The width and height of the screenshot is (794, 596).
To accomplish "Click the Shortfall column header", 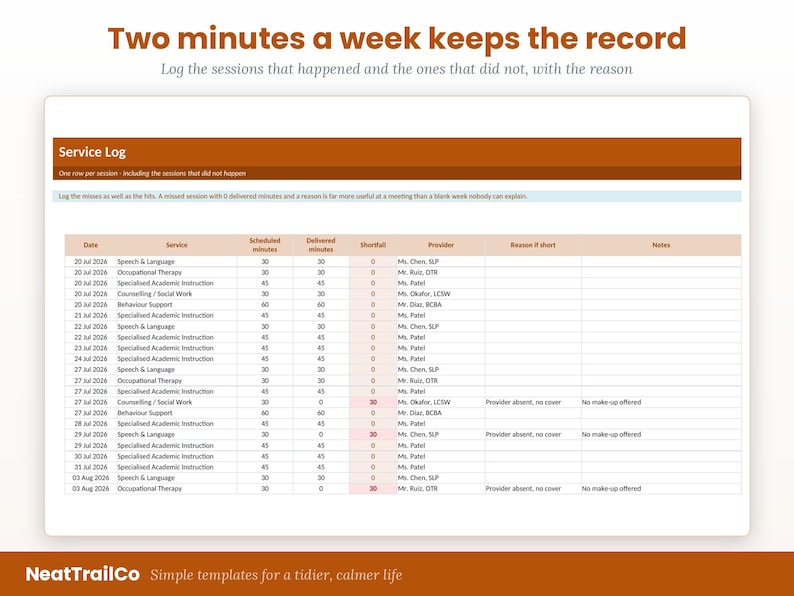I will [373, 245].
